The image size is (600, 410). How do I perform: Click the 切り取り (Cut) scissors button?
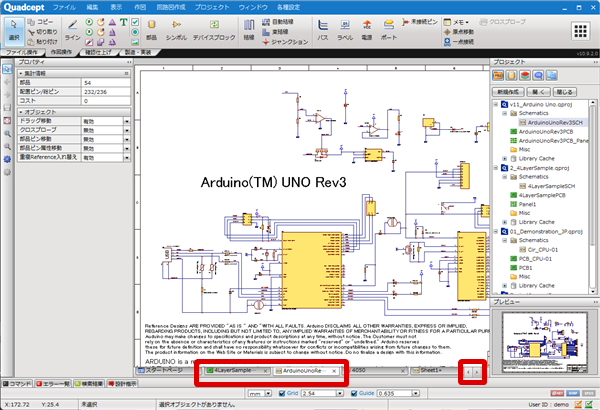click(42, 32)
